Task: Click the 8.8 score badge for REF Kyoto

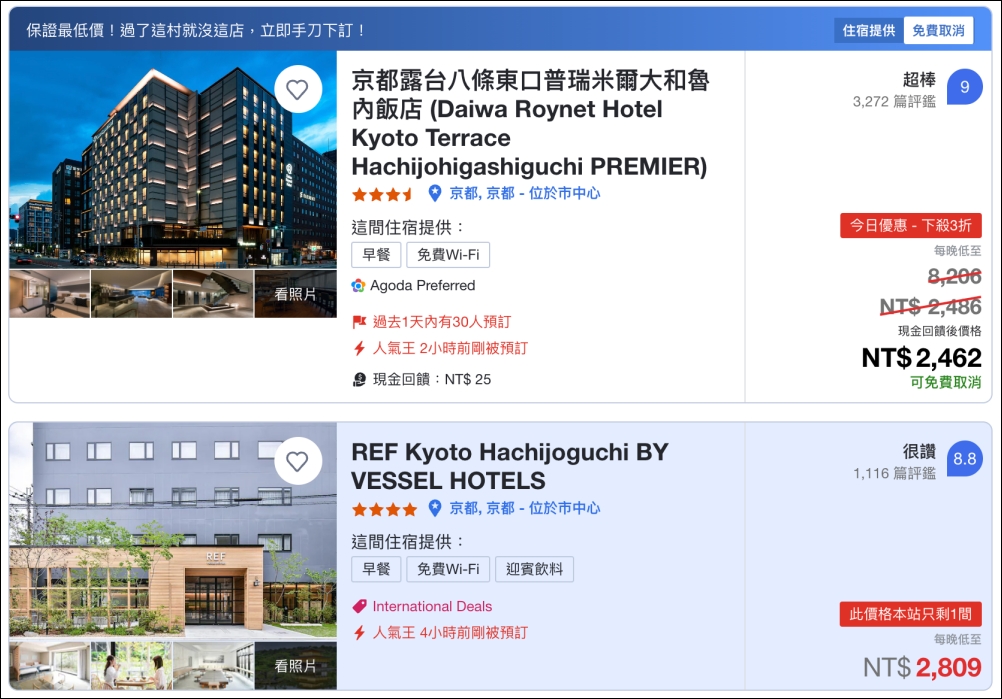Action: [x=964, y=459]
